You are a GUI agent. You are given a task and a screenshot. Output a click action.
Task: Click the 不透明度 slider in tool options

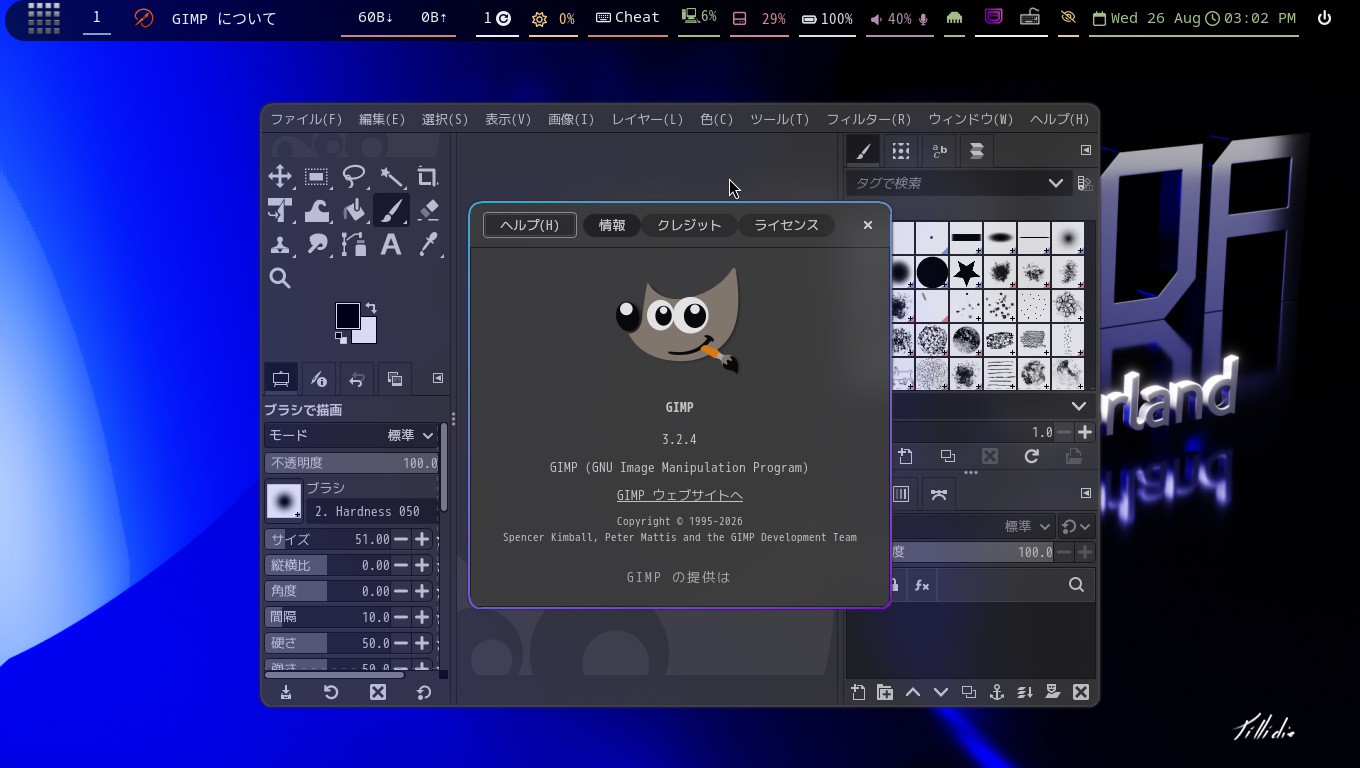(351, 463)
